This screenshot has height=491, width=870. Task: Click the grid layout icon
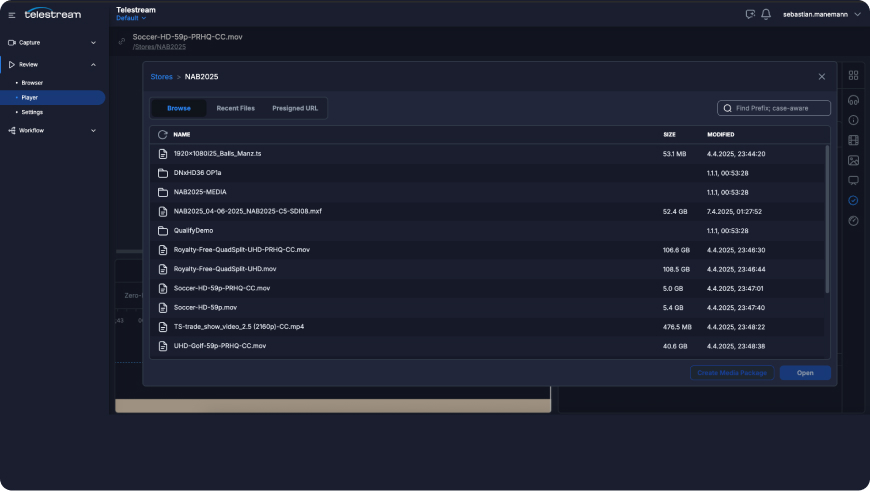point(853,76)
